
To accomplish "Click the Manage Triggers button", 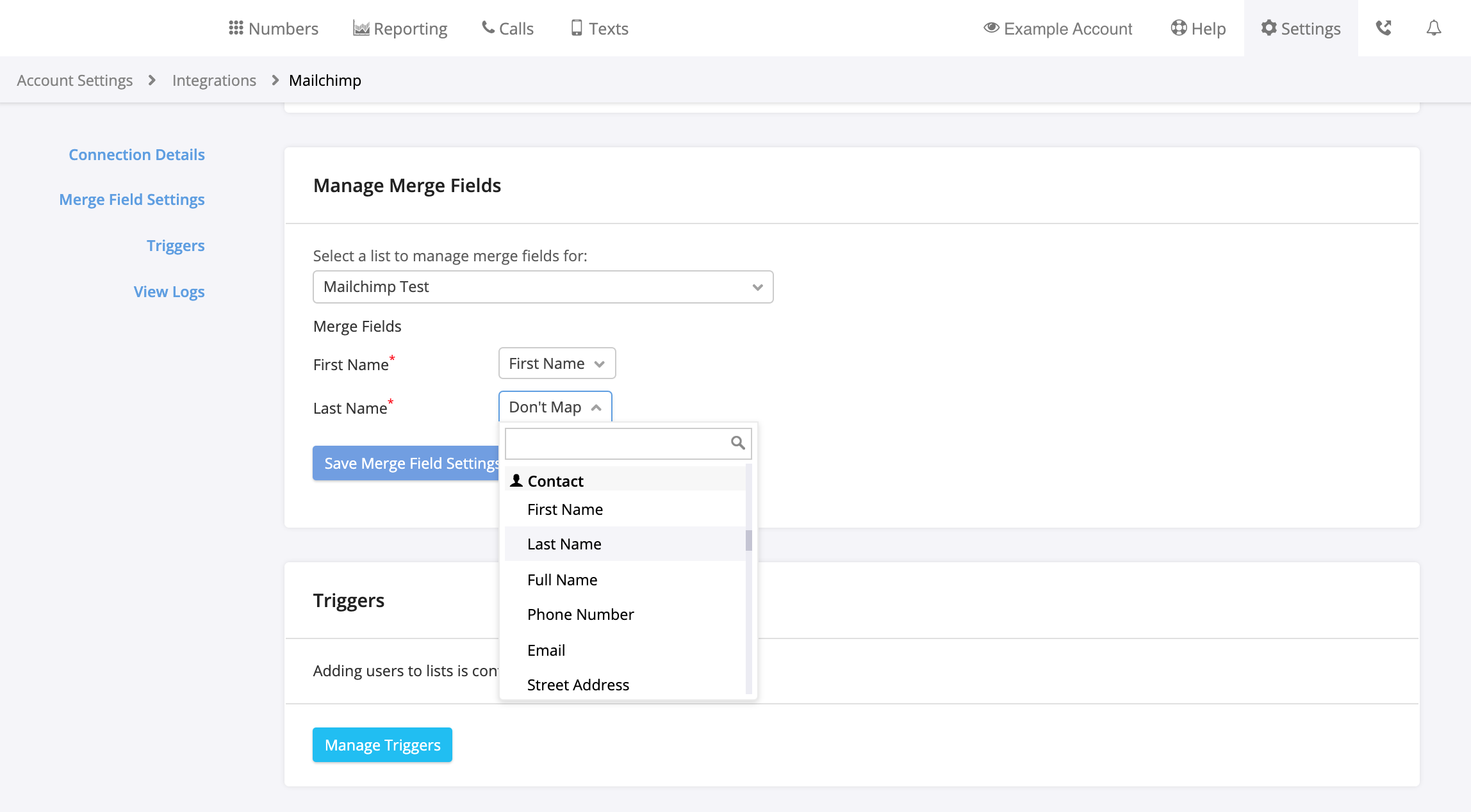I will click(x=382, y=745).
